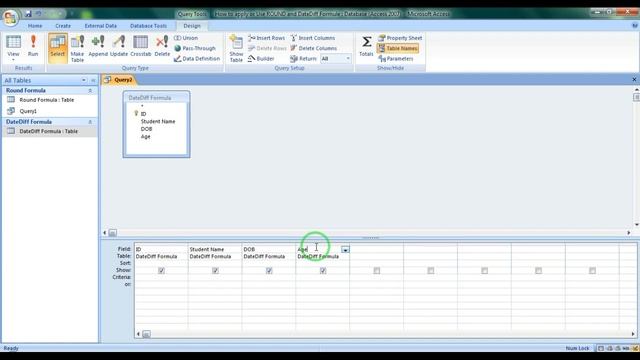This screenshot has width=640, height=360.
Task: Collapse the navigation pane with shutter button
Action: (x=93, y=80)
